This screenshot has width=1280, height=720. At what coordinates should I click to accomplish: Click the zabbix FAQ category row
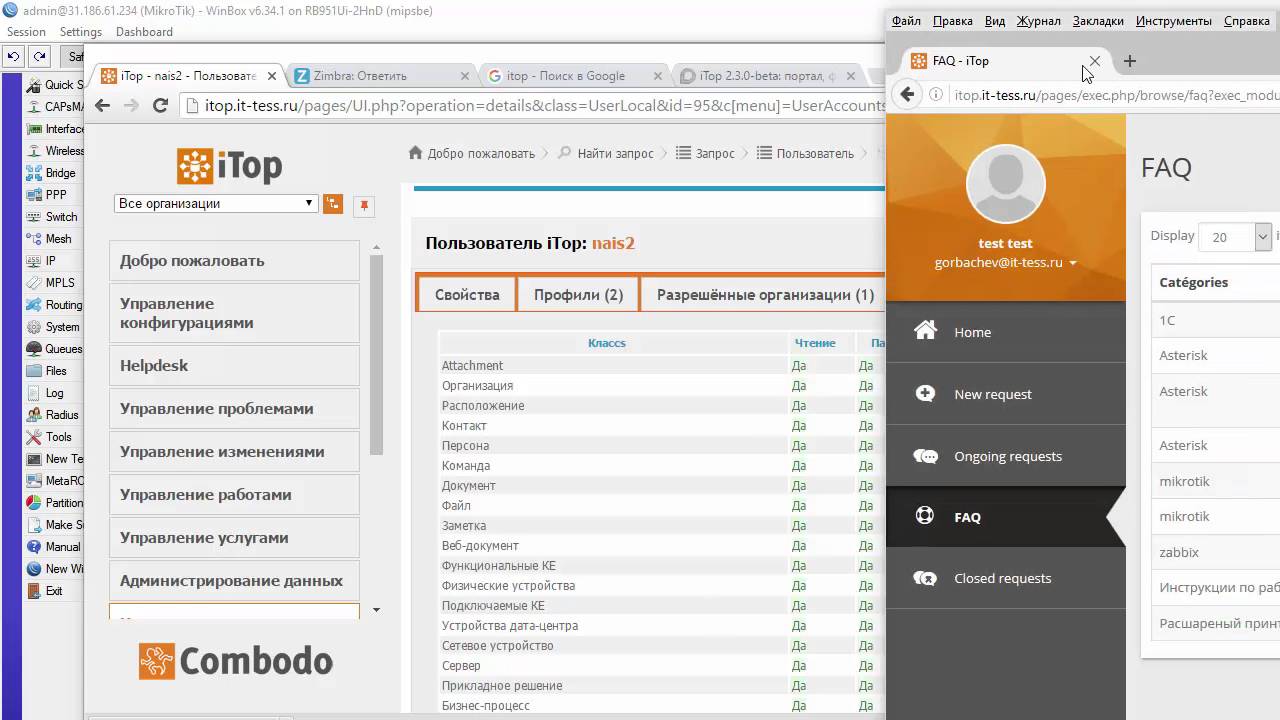click(x=1215, y=552)
